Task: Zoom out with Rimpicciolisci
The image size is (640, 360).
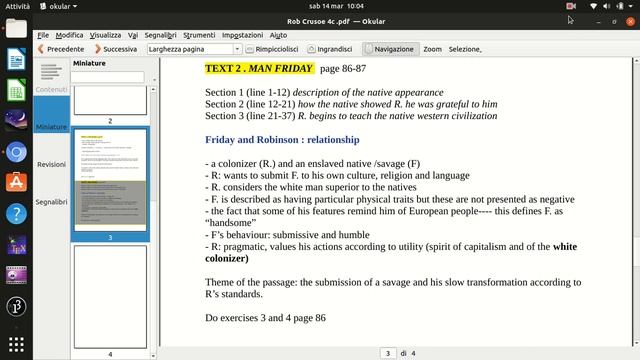Action: tap(272, 49)
